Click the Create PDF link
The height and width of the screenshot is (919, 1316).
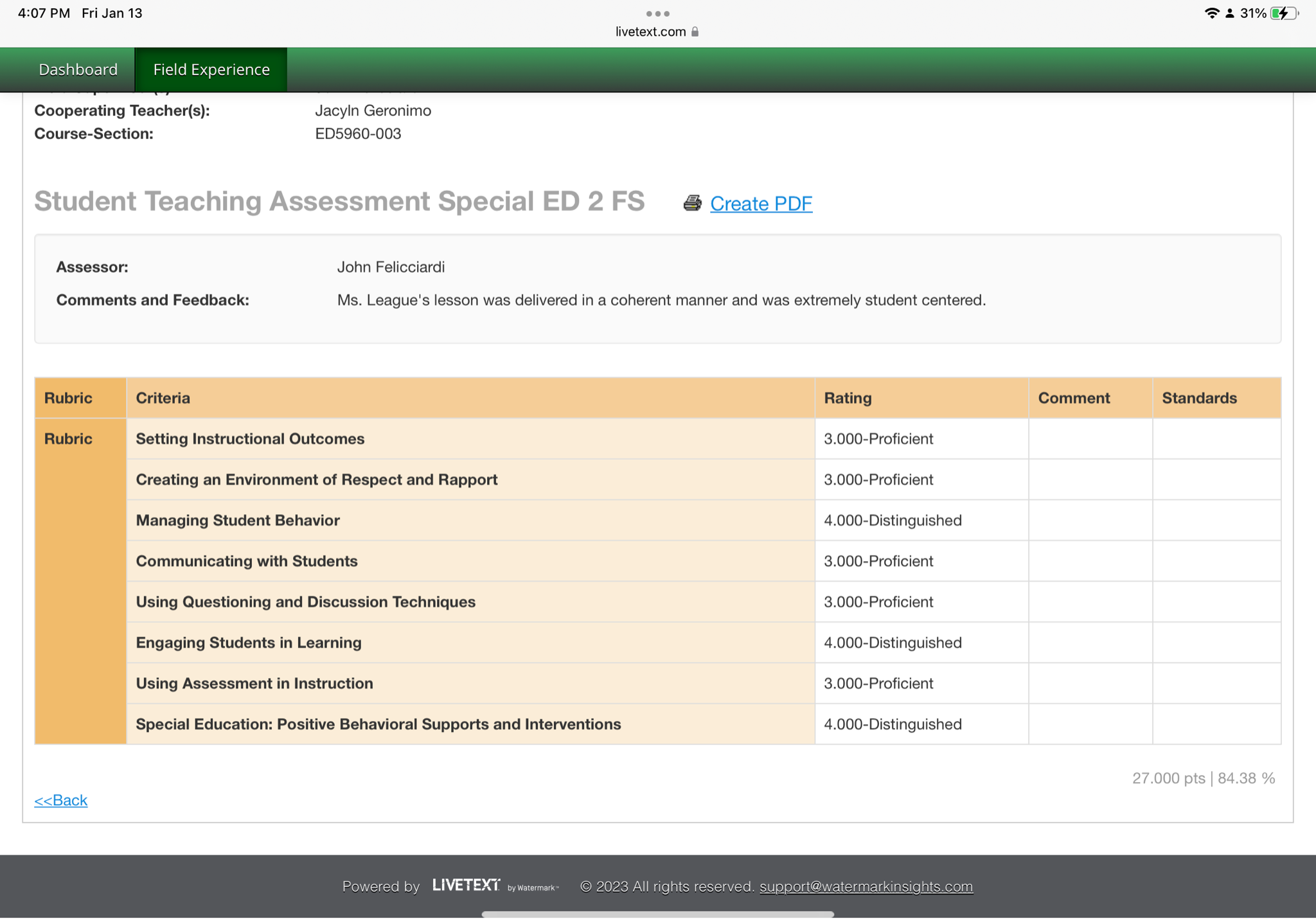(x=761, y=204)
